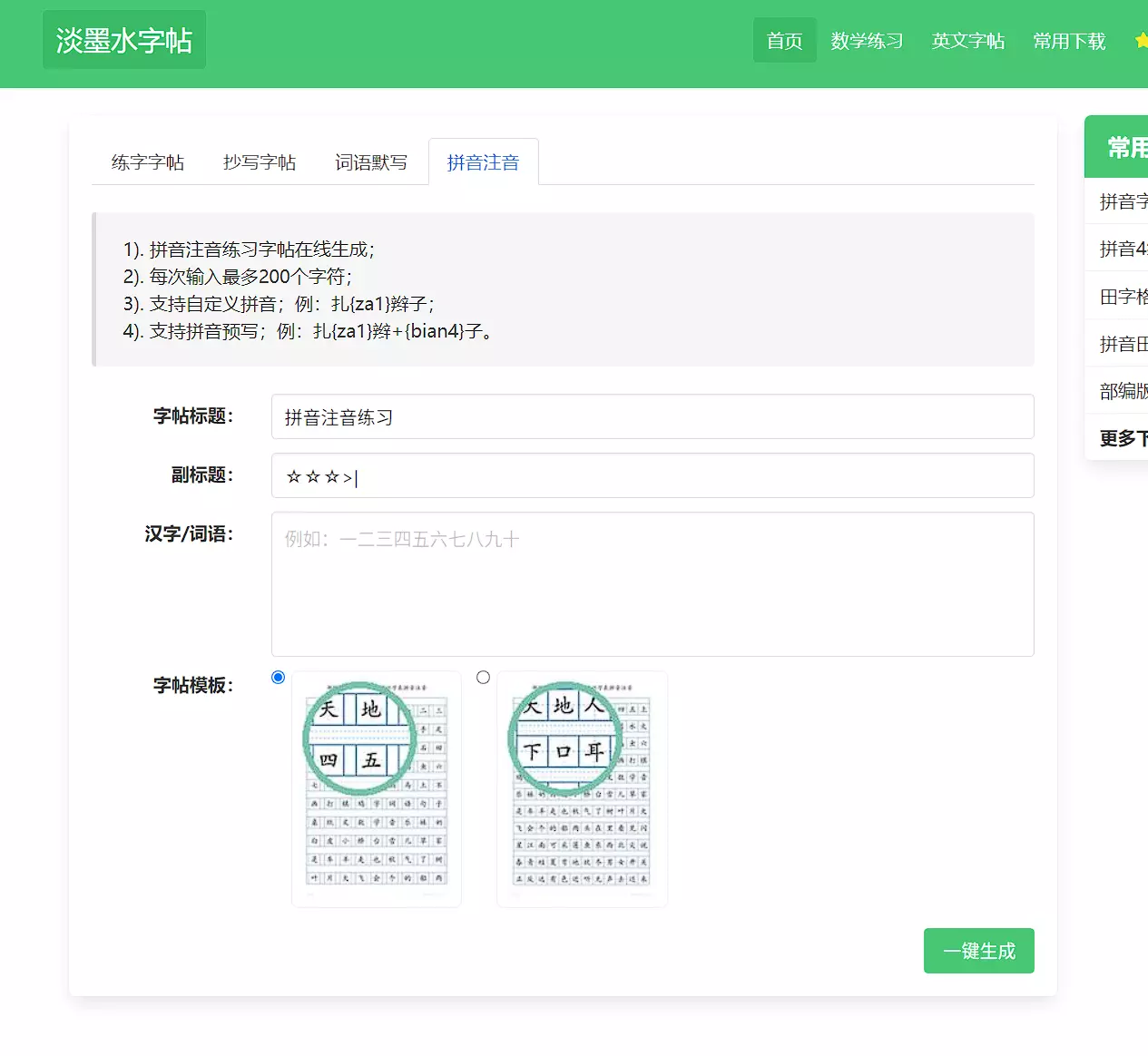The image size is (1148, 1056).
Task: Switch to the 练字字帖 tab
Action: pos(148,162)
